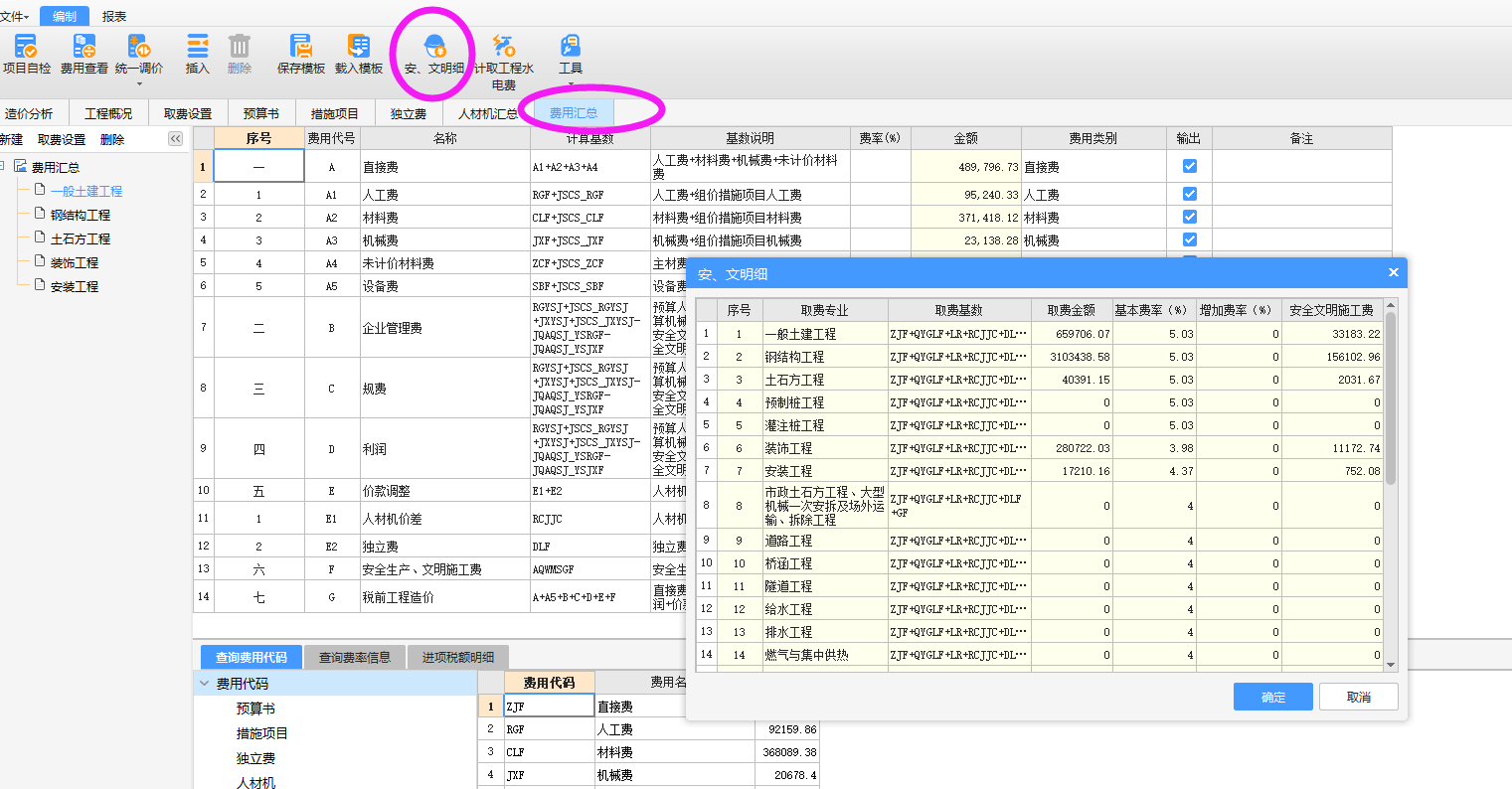The height and width of the screenshot is (789, 1512).
Task: Select 进项税额明细 bottom tab
Action: pyautogui.click(x=458, y=657)
